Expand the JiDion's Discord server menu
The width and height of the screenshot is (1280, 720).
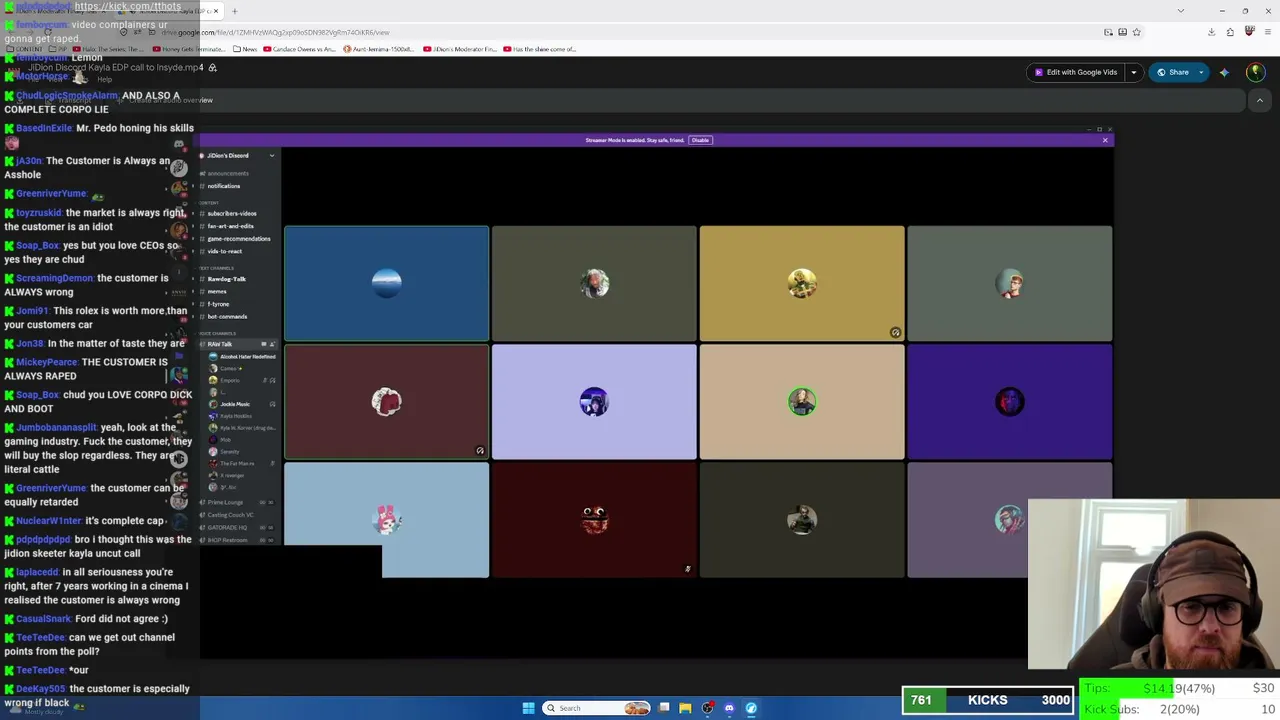(x=271, y=156)
